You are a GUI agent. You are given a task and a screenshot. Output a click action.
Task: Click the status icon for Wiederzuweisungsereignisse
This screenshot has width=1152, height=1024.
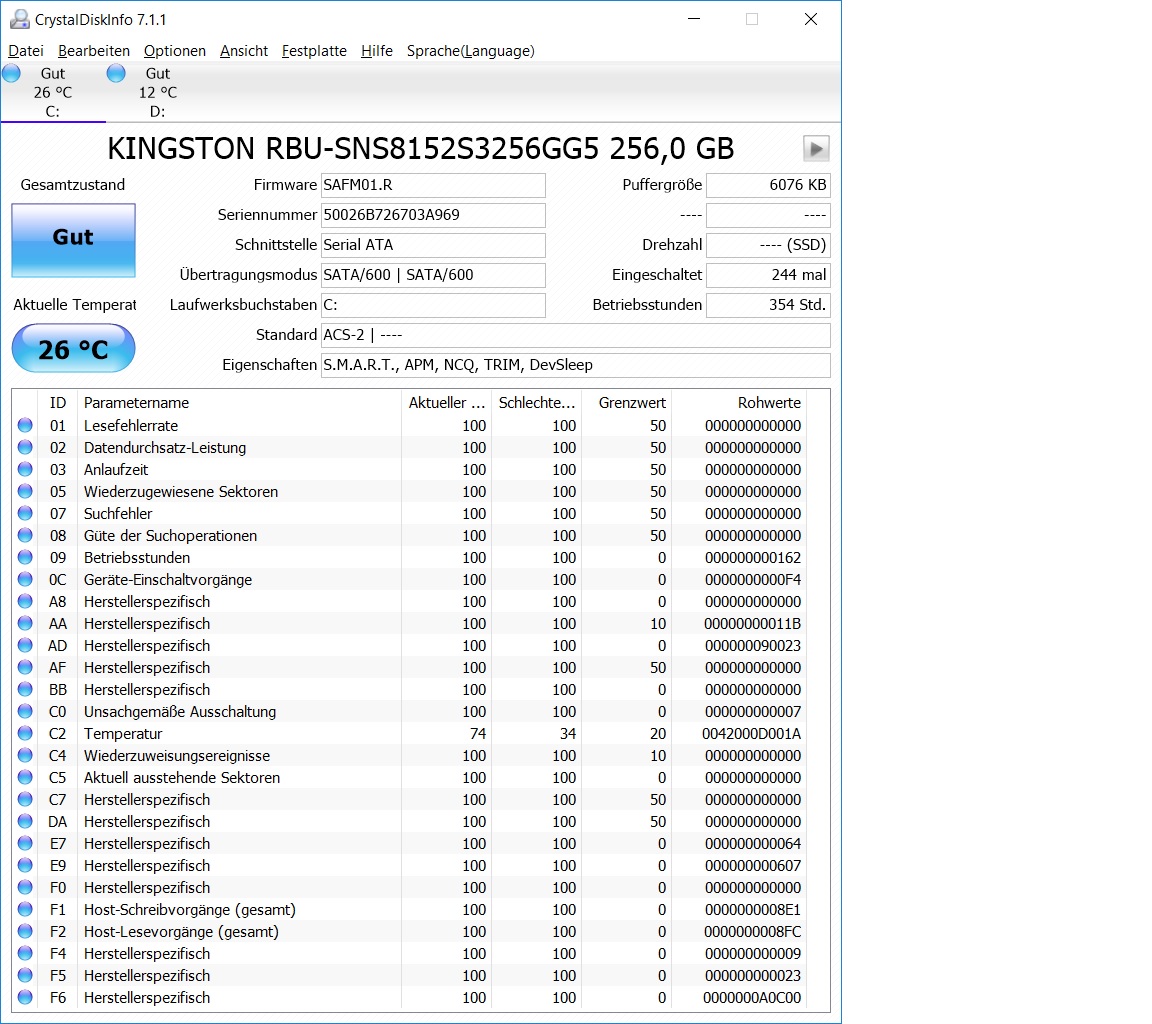pyautogui.click(x=25, y=755)
